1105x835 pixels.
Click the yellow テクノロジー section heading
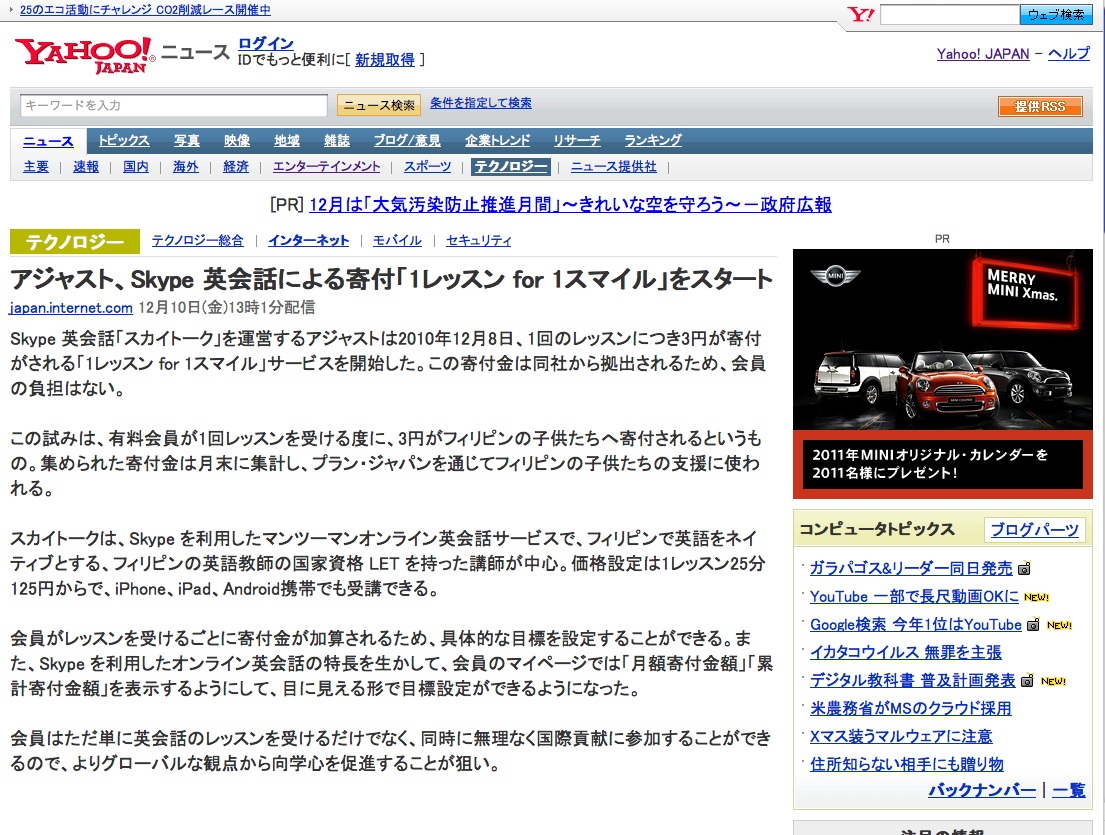75,242
